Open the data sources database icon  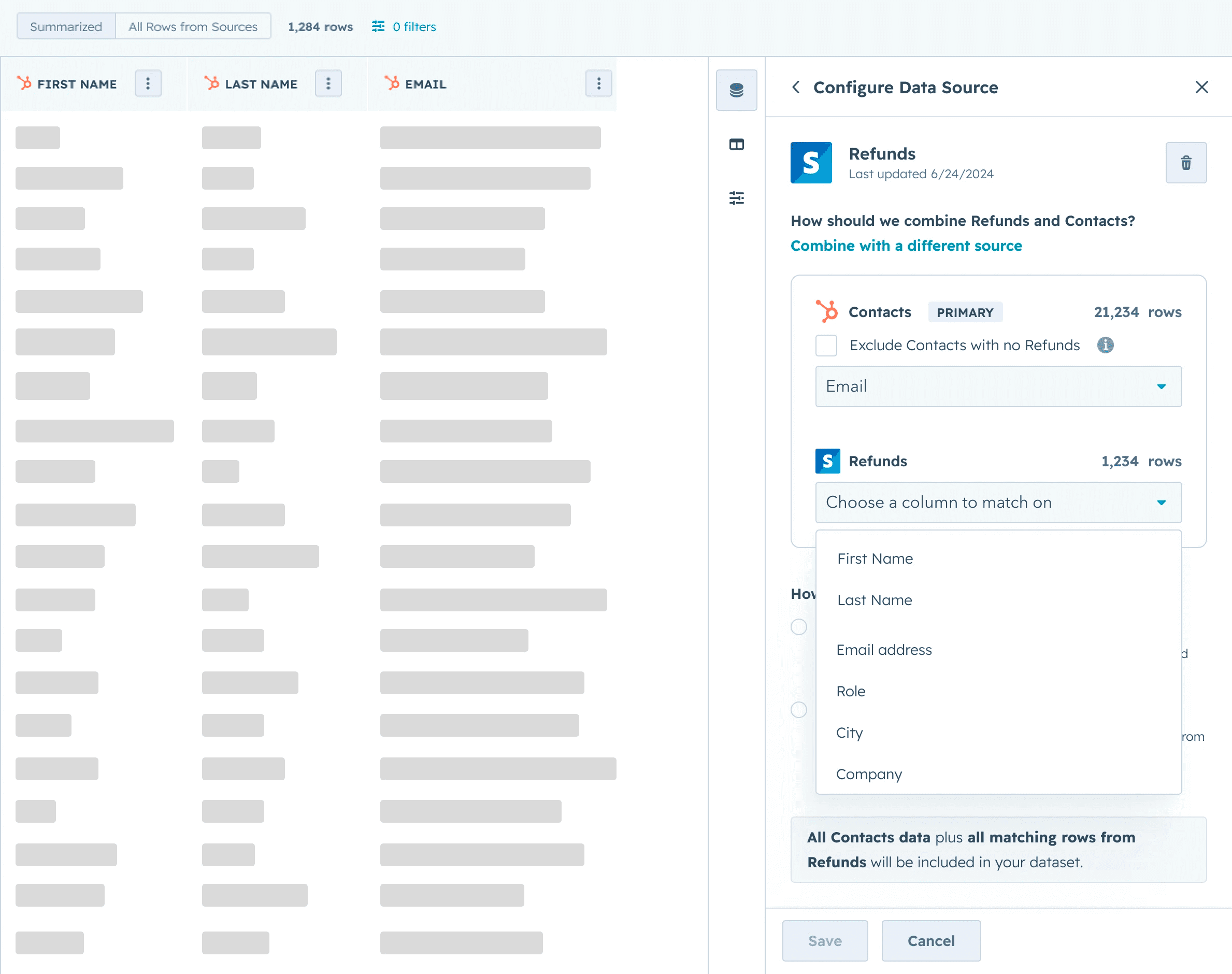(x=736, y=90)
